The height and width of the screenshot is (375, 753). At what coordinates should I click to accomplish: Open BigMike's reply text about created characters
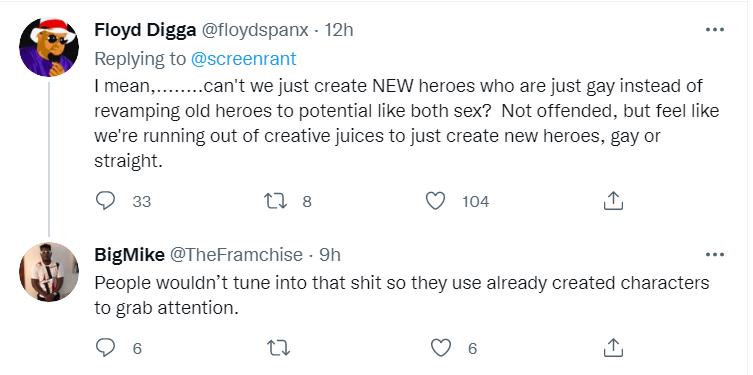click(x=401, y=295)
